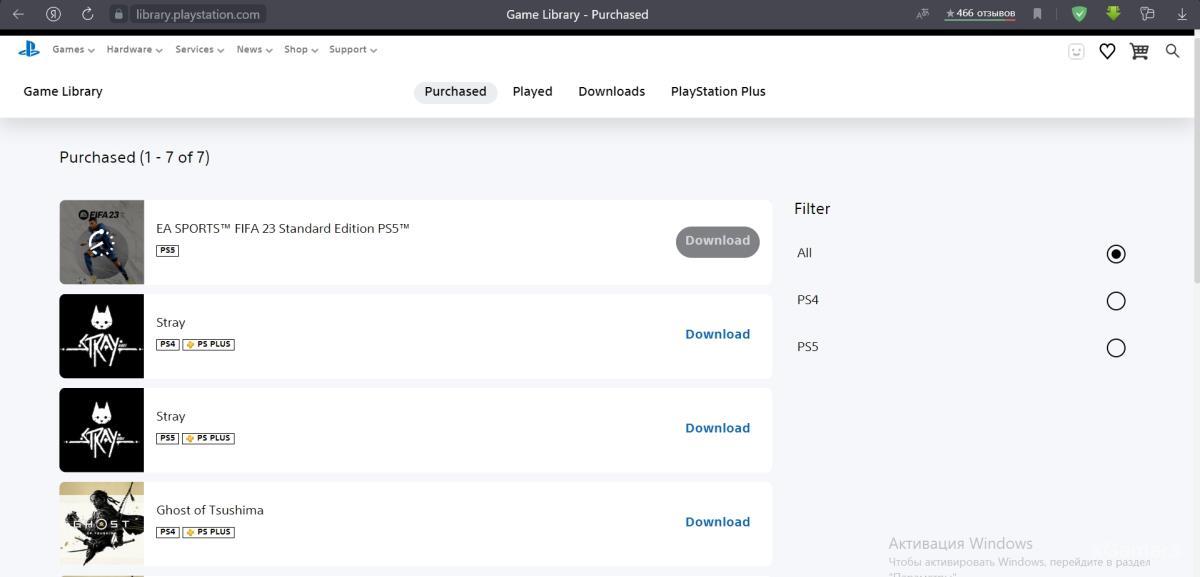Switch to the PlayStation Plus tab
This screenshot has width=1200, height=577.
(x=718, y=91)
